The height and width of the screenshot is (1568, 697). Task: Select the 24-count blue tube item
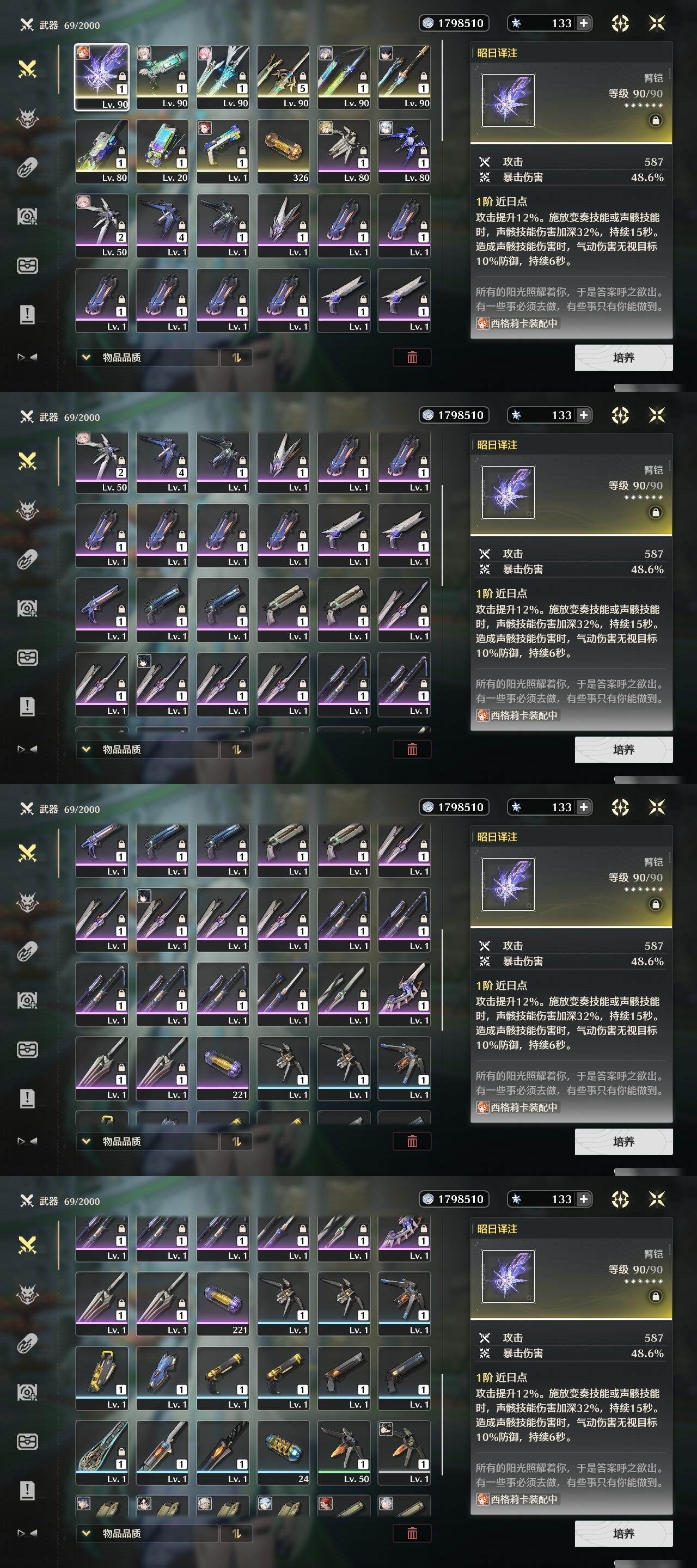click(283, 1453)
